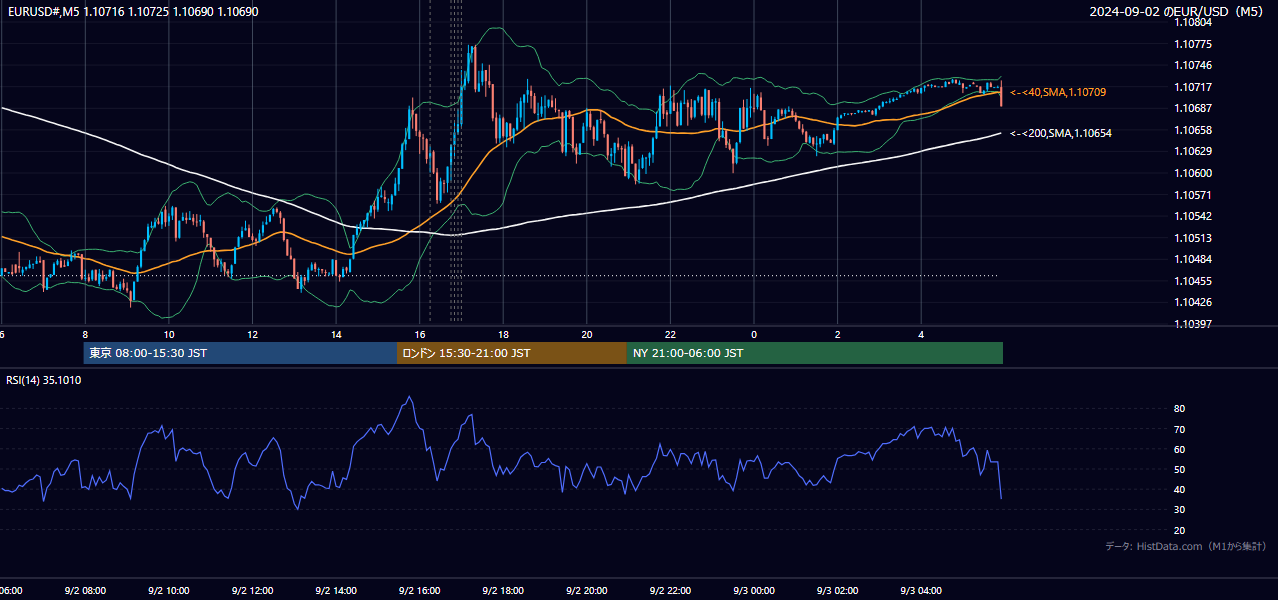Select the Tokyo 08:00-15:30 JST session bar
Viewport: 1278px width, 600px height.
pyautogui.click(x=240, y=353)
